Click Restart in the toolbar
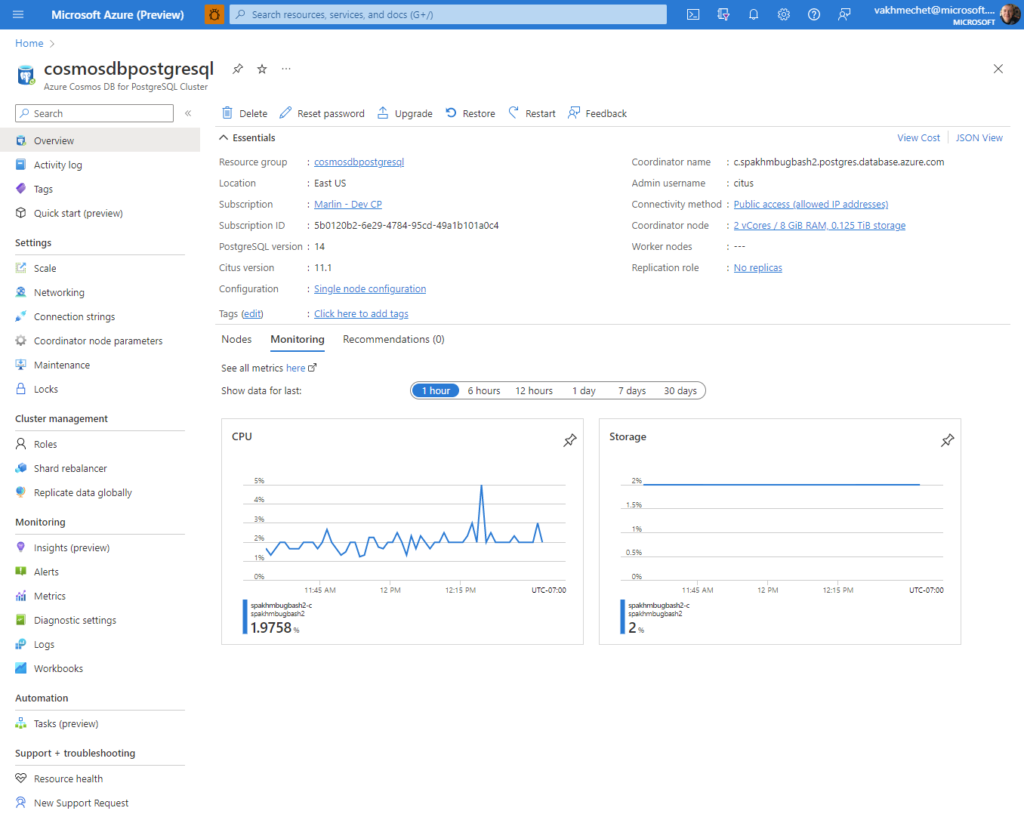 coord(532,113)
